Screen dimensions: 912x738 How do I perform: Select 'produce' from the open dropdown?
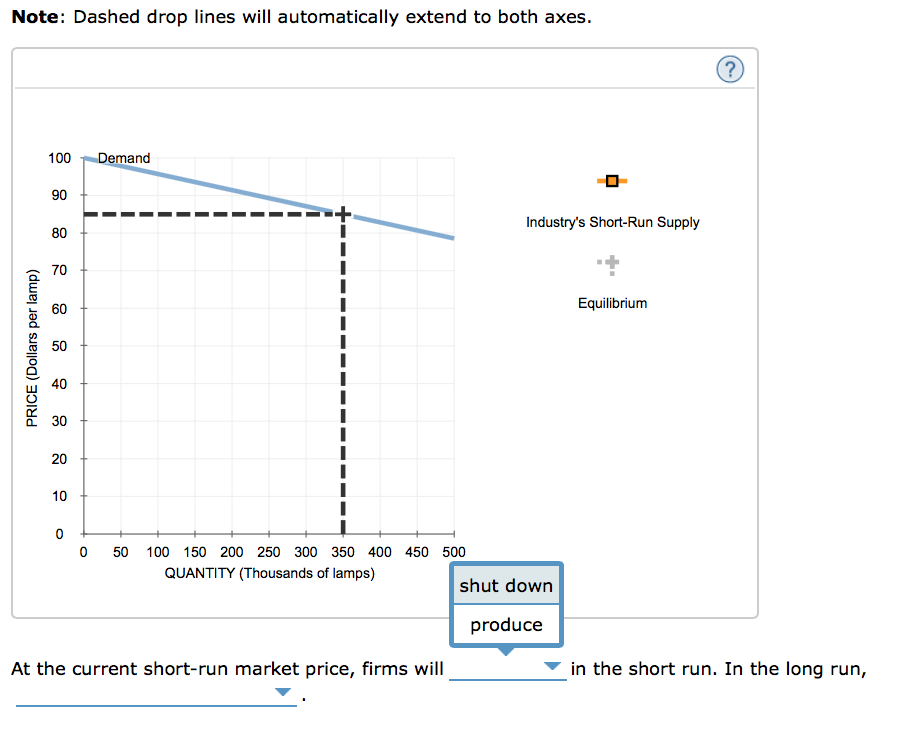pos(506,624)
